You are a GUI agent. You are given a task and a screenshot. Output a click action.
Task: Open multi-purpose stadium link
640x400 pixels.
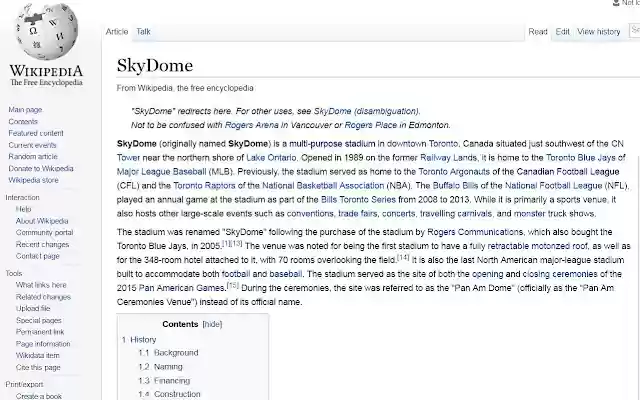click(x=332, y=144)
